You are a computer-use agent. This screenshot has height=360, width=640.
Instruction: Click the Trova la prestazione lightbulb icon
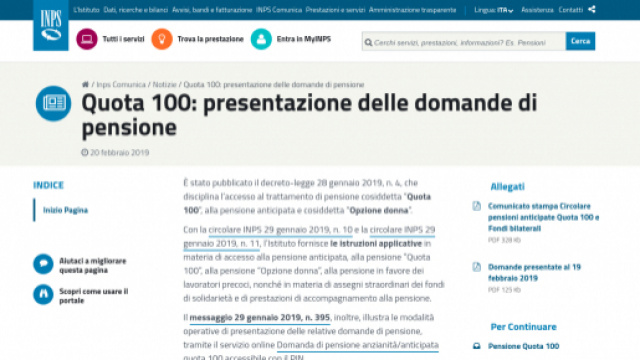pyautogui.click(x=162, y=39)
